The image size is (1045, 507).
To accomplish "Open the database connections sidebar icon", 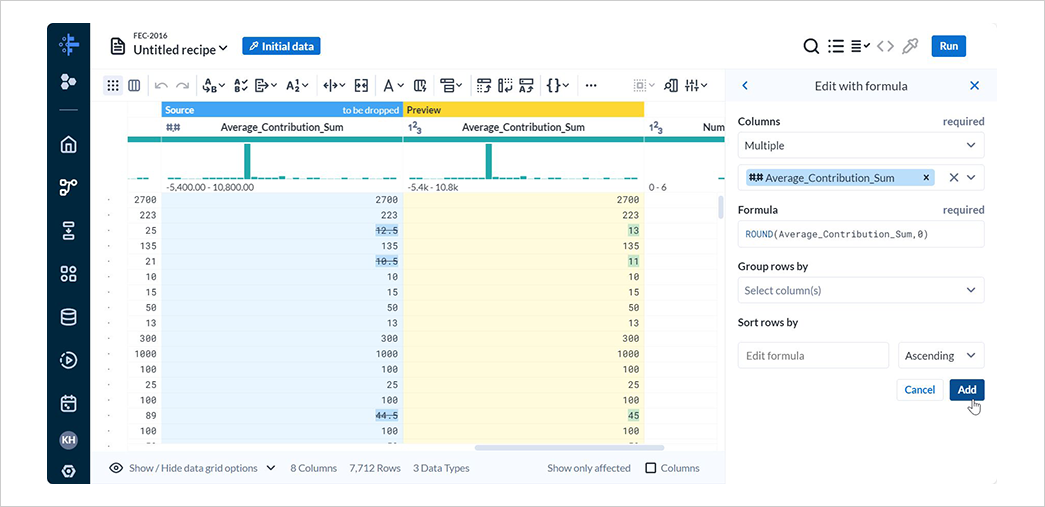I will (68, 317).
